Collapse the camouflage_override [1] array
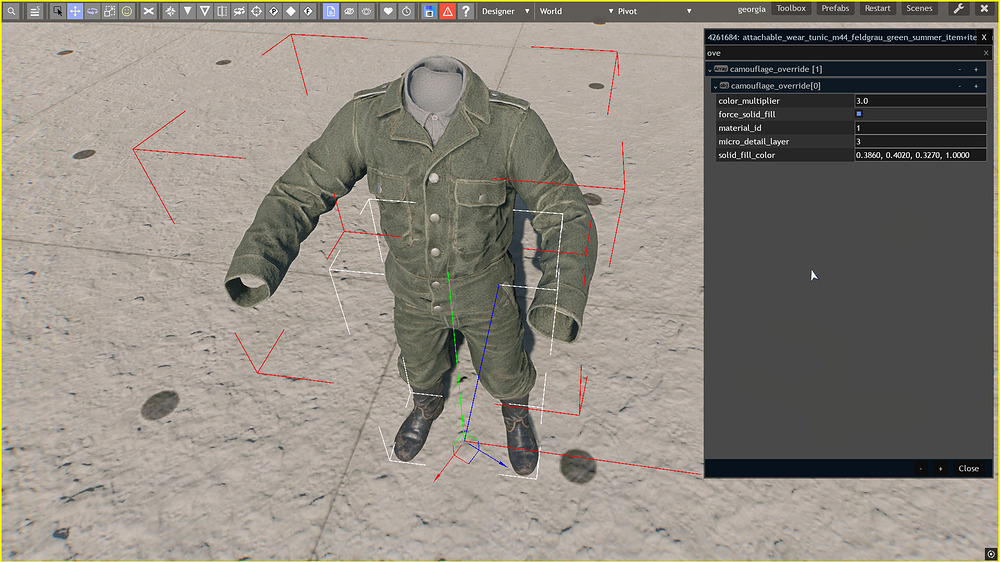This screenshot has width=1000, height=562. pyautogui.click(x=710, y=70)
